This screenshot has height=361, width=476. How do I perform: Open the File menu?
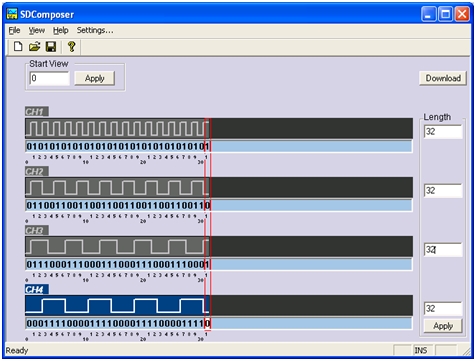[14, 30]
